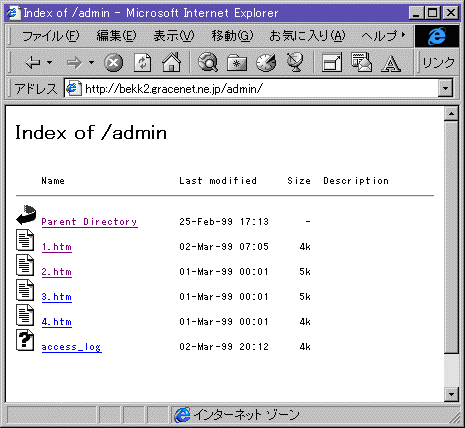
Task: Expand the Forward button history dropdown arrow
Action: pos(91,62)
